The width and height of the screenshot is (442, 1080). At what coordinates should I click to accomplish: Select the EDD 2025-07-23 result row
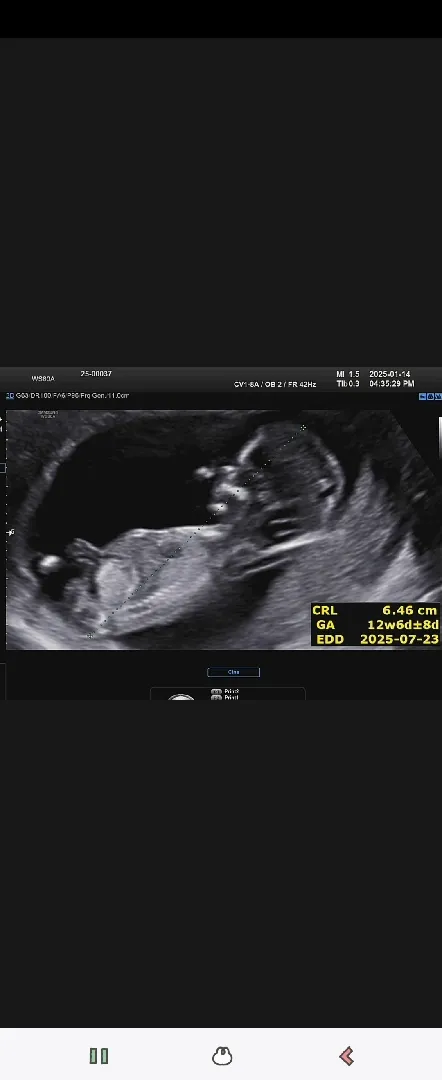click(x=375, y=639)
